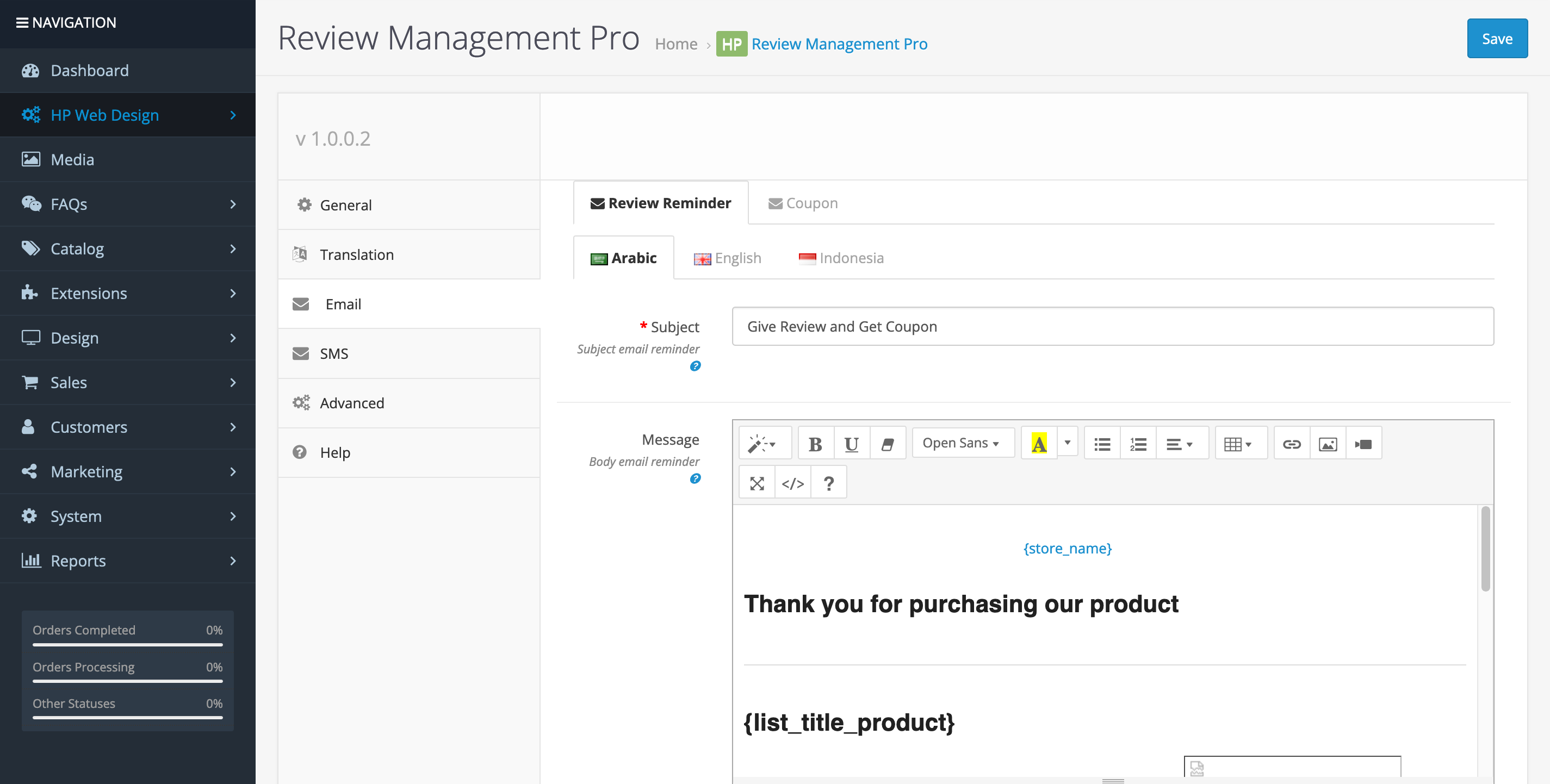Image resolution: width=1550 pixels, height=784 pixels.
Task: Clear formatting with the eraser icon
Action: [888, 444]
